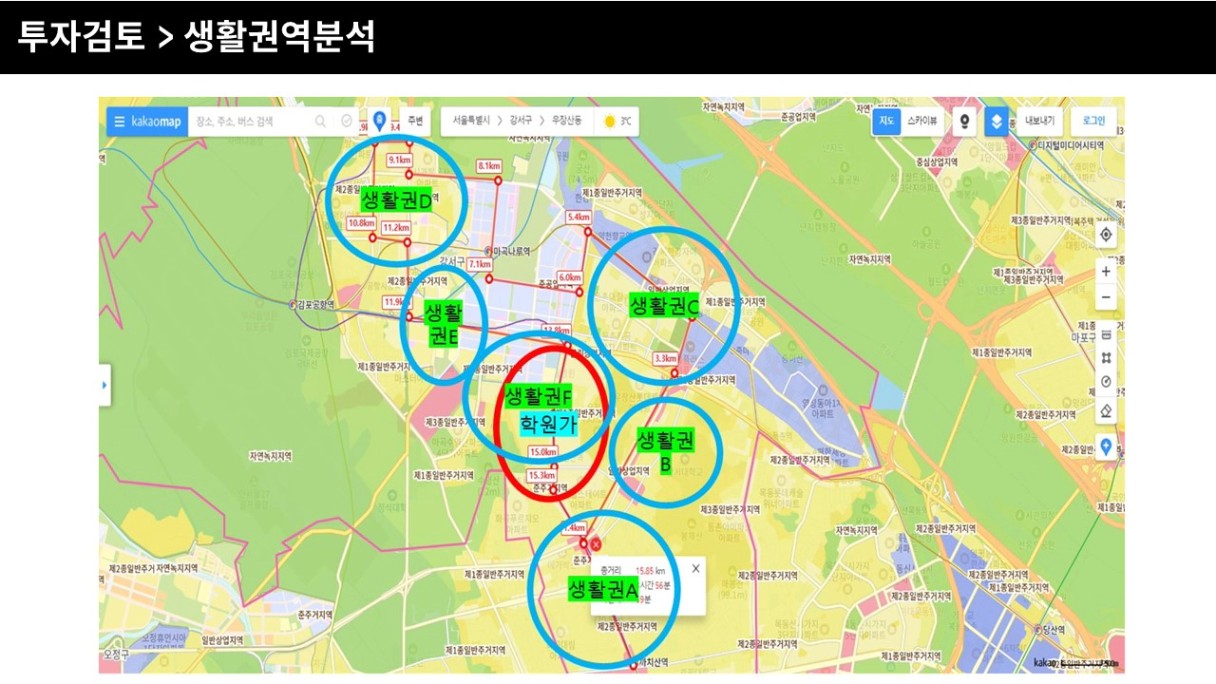Click the 8.1km distance label

(489, 166)
